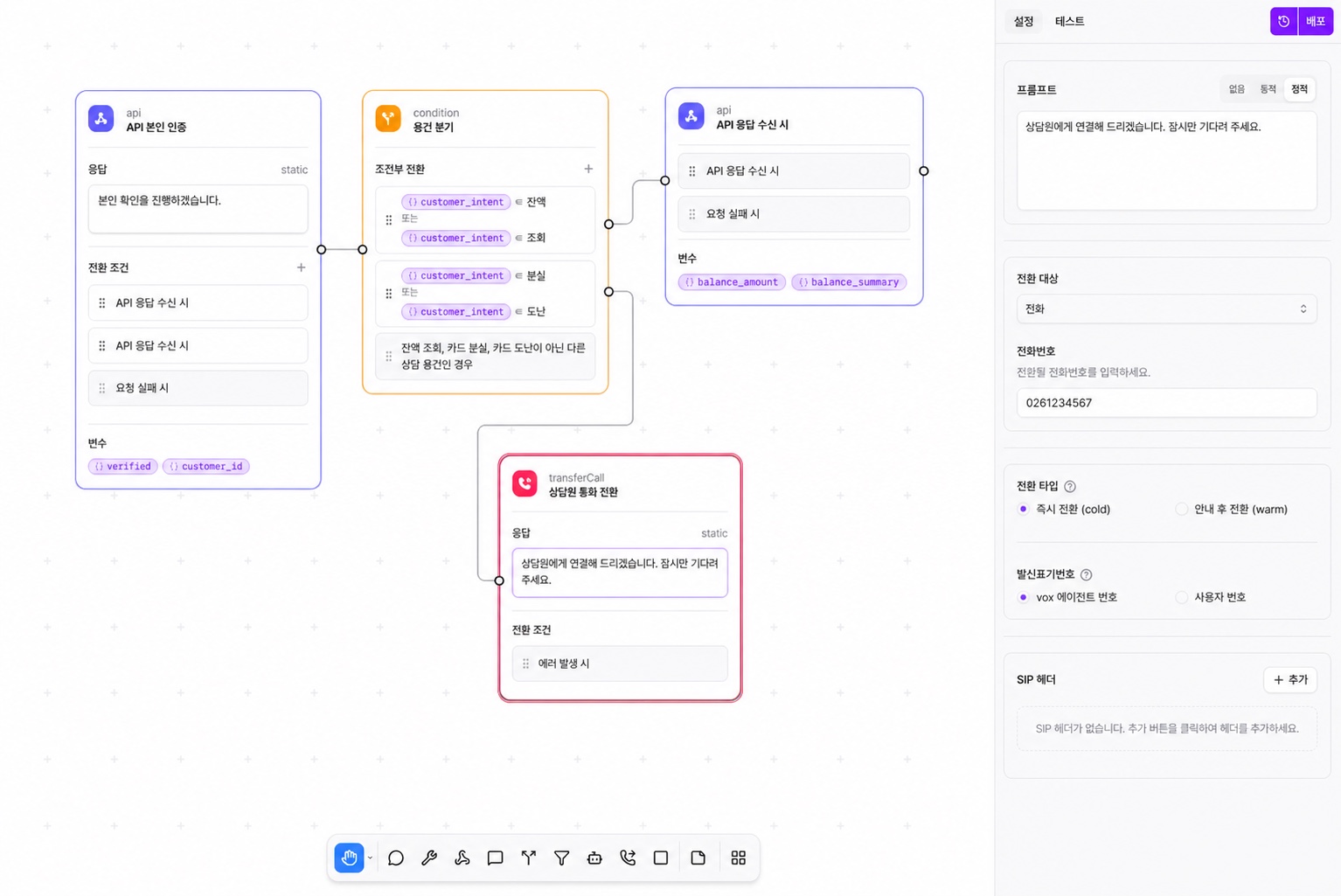
Task: Select the square message bubble icon
Action: coord(495,858)
